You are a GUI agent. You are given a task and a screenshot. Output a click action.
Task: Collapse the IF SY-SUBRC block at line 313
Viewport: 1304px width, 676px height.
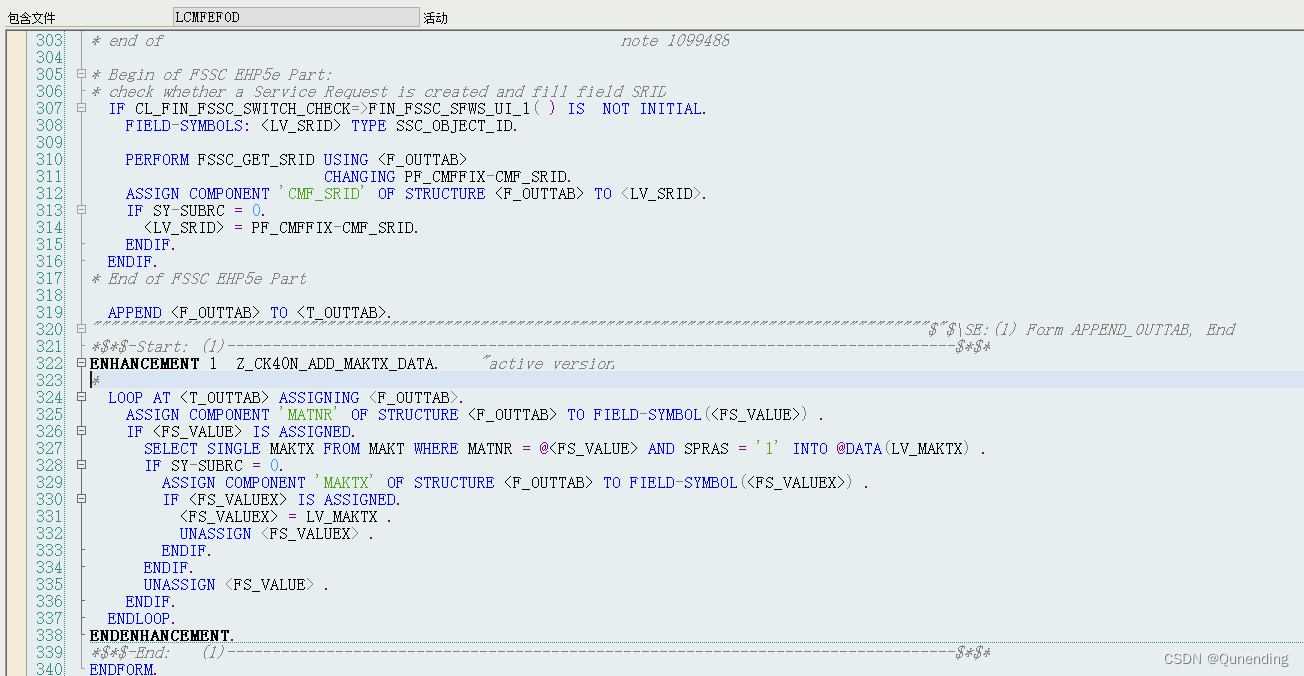click(80, 210)
